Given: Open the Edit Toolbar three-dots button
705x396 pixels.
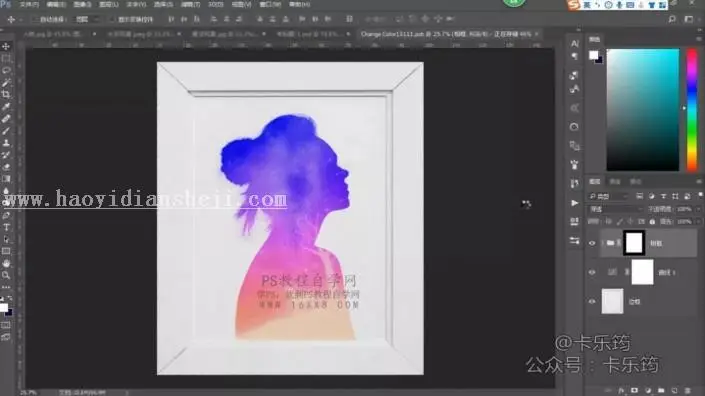Looking at the screenshot, I should (6, 287).
